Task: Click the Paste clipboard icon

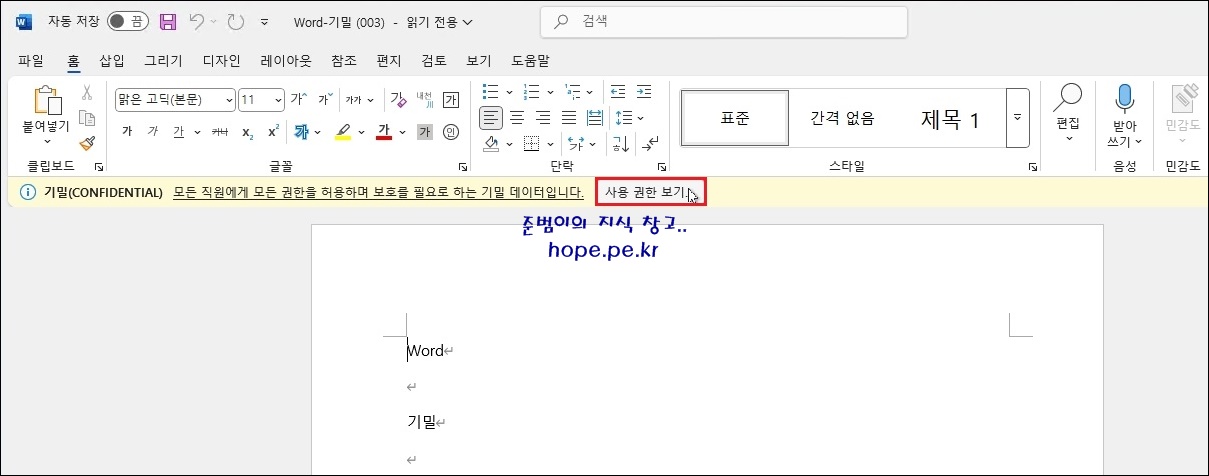Action: (x=46, y=100)
